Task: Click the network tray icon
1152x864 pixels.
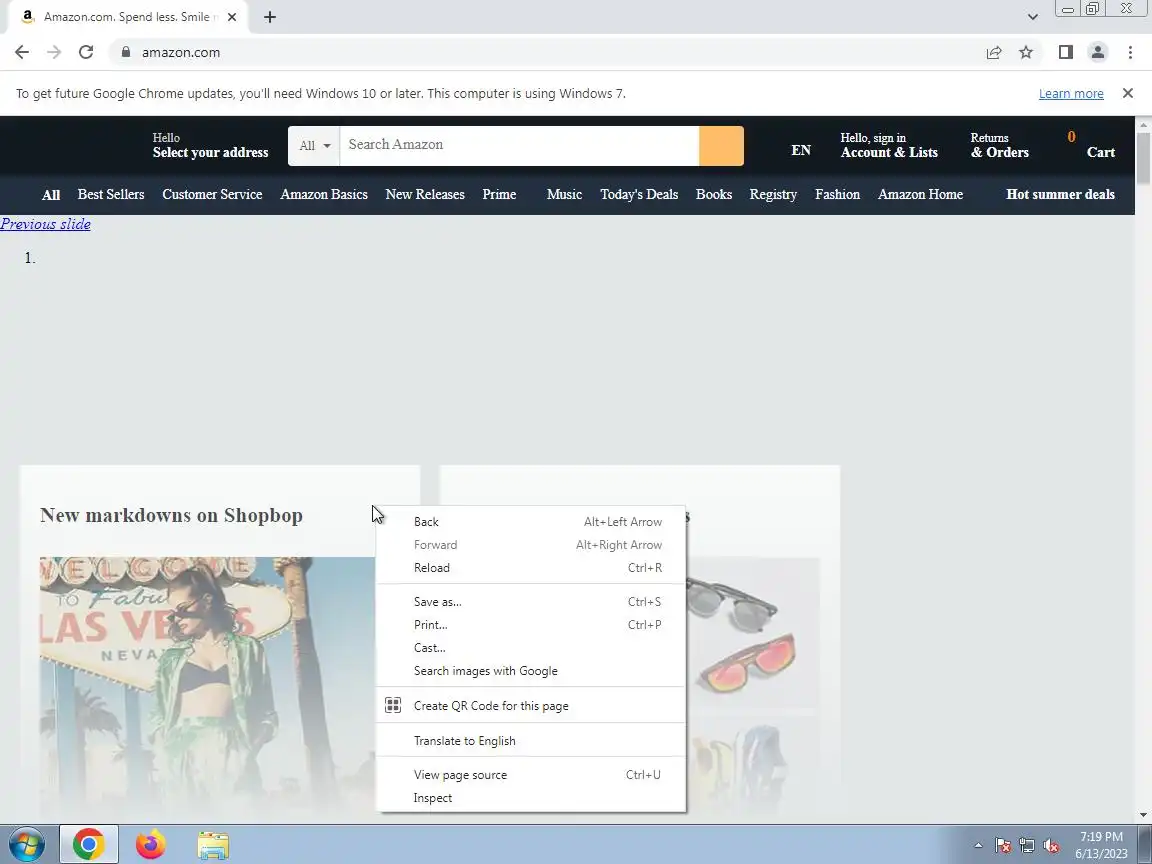Action: [1027, 846]
